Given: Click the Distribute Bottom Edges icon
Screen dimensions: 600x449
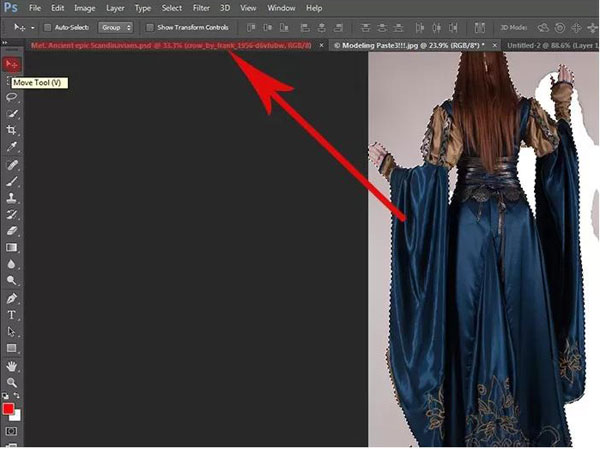Looking at the screenshot, I should tap(399, 28).
